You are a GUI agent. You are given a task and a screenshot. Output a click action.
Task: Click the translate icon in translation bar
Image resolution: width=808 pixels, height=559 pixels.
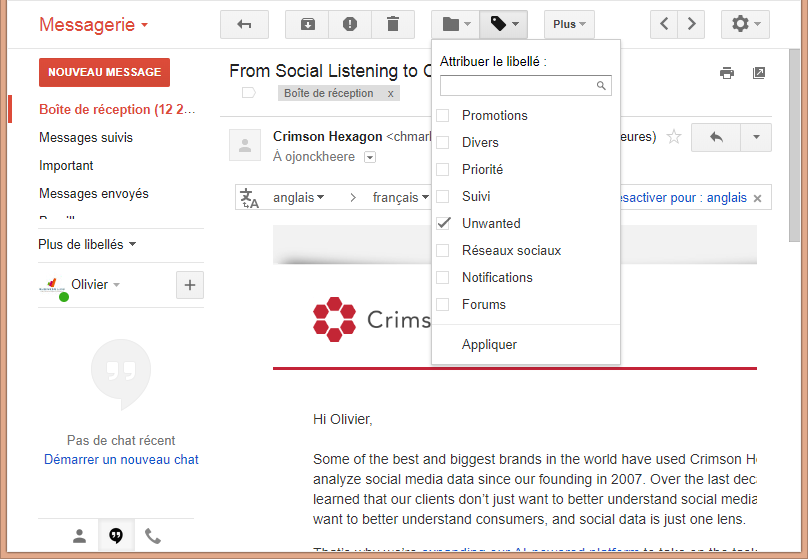[x=249, y=198]
